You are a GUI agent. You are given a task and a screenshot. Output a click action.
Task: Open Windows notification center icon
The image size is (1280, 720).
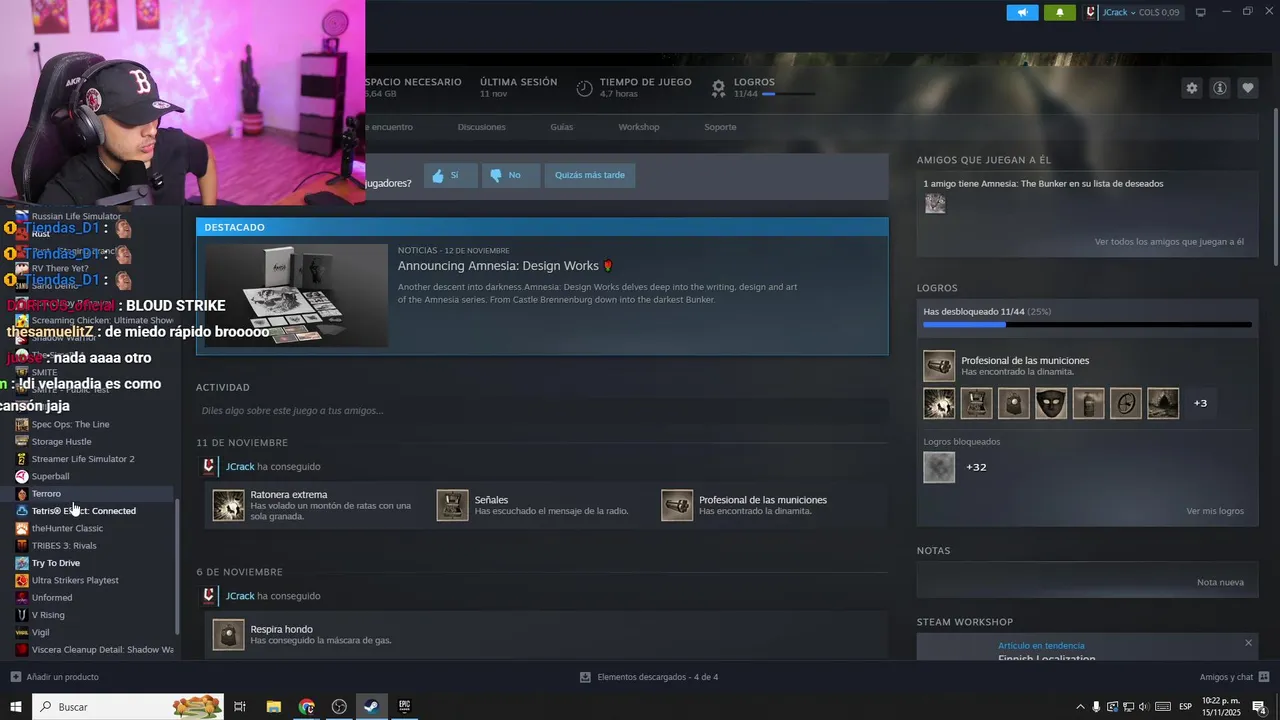click(1259, 707)
